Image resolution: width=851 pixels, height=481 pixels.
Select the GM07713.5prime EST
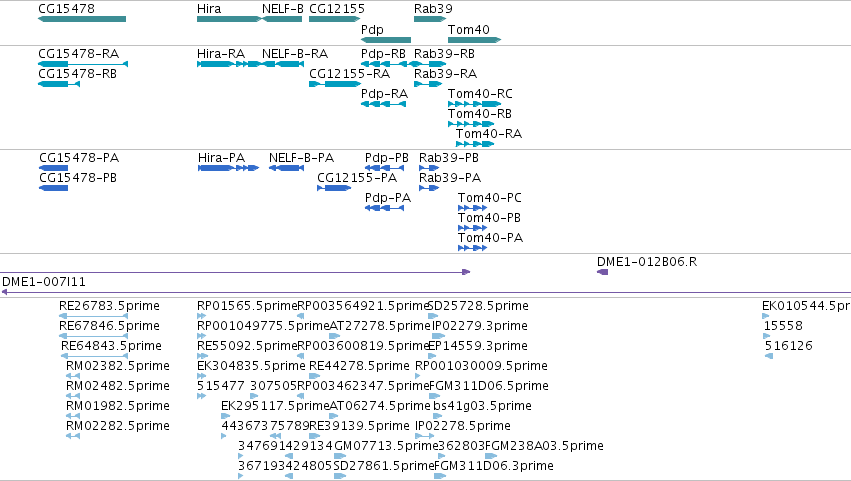(340, 456)
